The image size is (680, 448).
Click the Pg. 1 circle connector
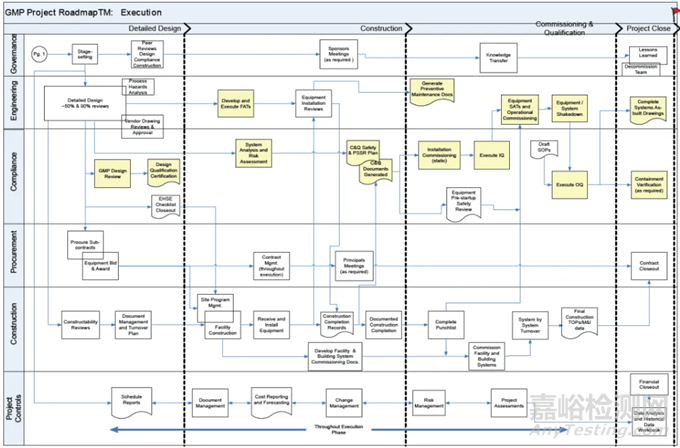click(x=41, y=53)
